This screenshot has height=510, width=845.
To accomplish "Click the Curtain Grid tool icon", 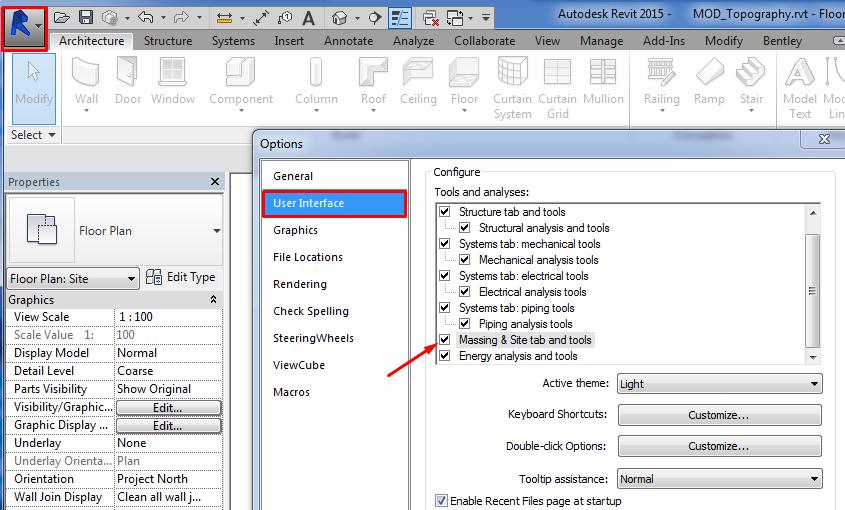I will pos(557,72).
